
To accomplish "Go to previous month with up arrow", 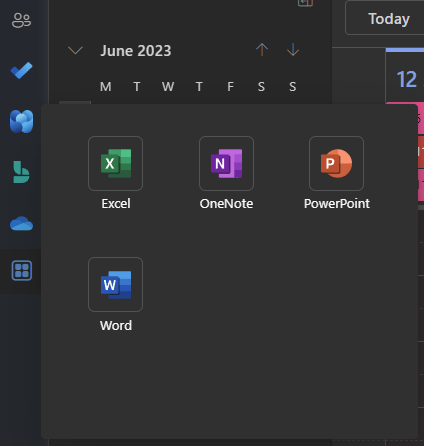I will 262,50.
